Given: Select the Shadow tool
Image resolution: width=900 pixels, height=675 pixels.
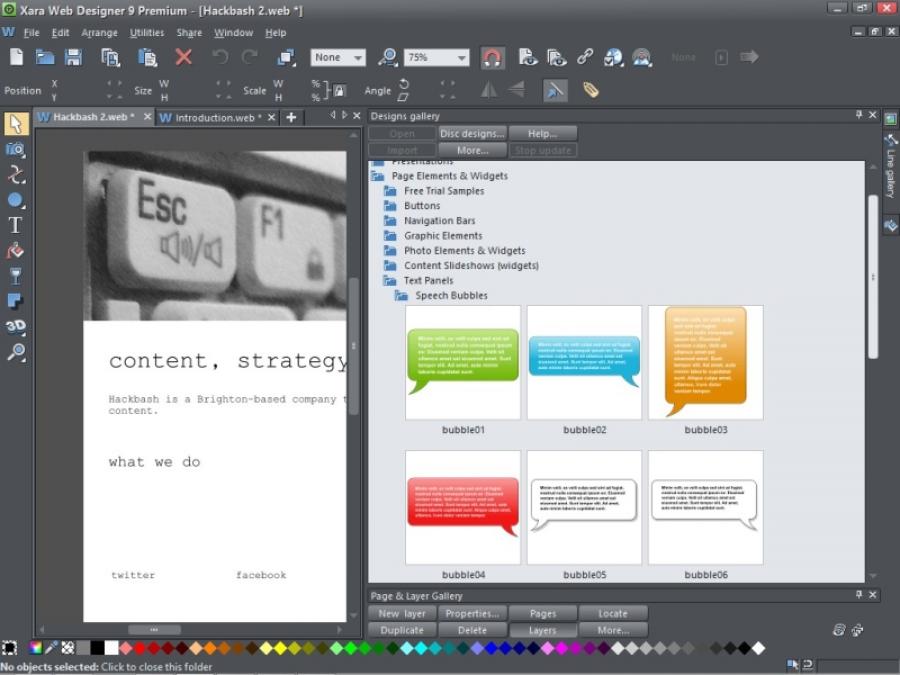Looking at the screenshot, I should click(15, 301).
